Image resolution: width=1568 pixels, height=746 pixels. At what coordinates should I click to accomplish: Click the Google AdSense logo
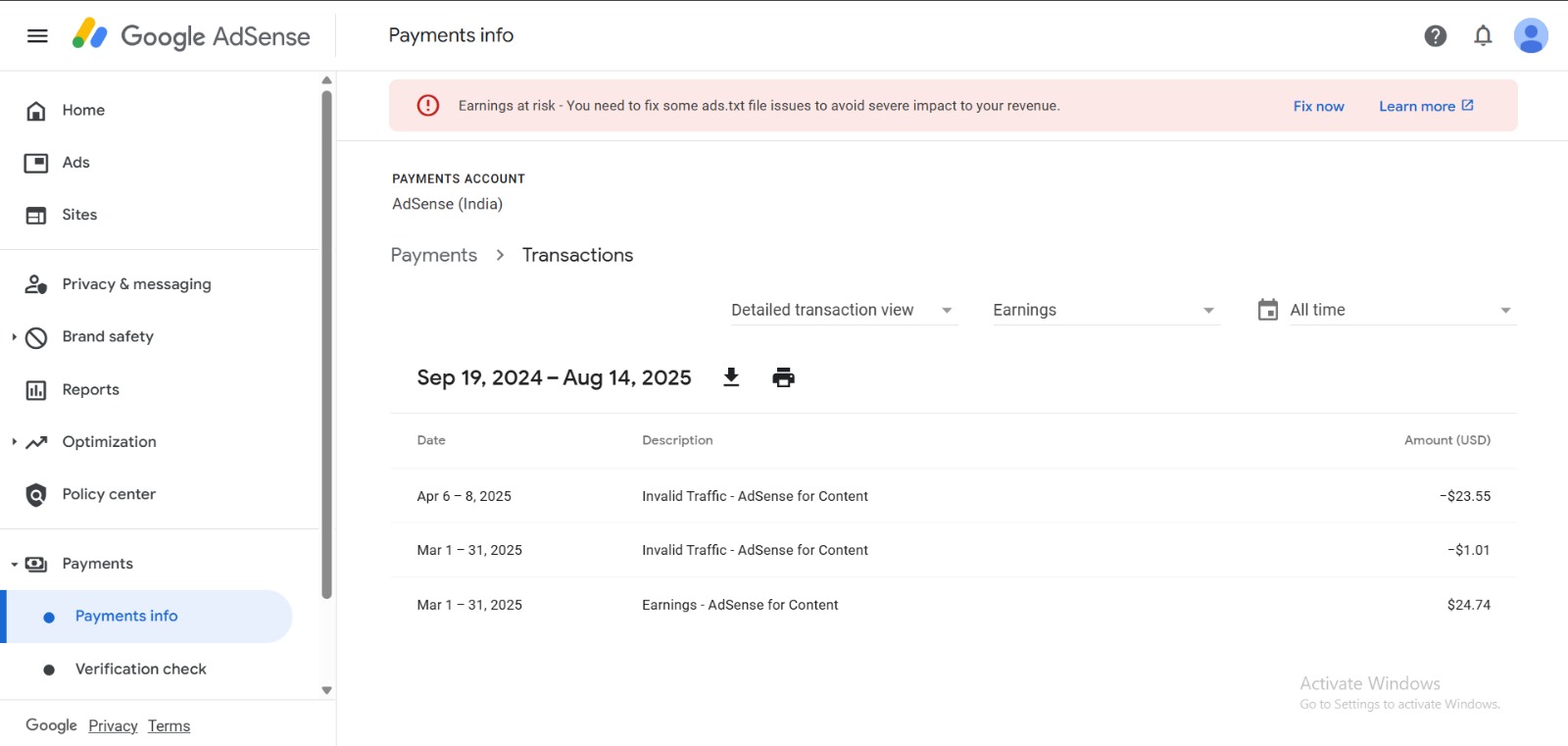pyautogui.click(x=191, y=35)
